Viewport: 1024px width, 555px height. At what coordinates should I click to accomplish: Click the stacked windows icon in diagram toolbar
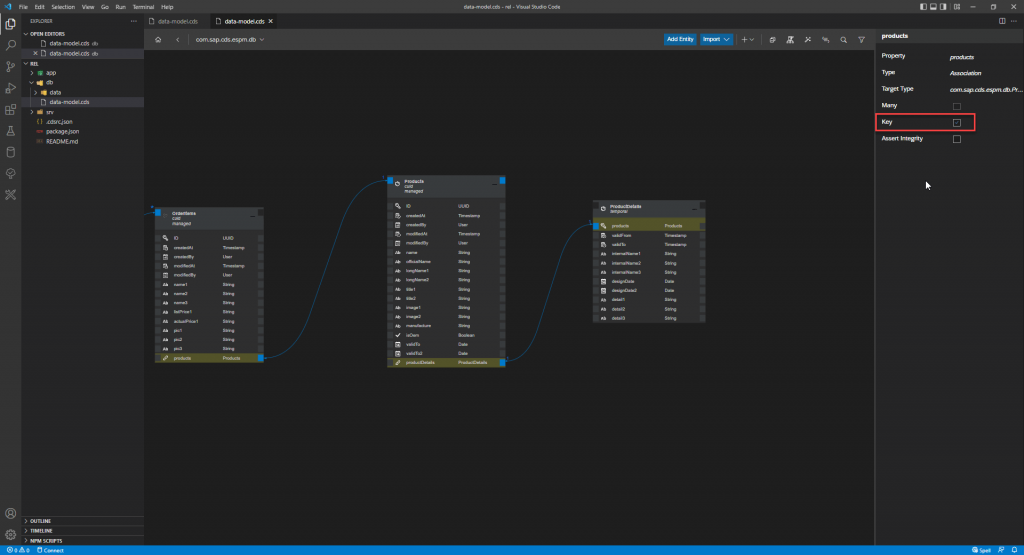773,40
